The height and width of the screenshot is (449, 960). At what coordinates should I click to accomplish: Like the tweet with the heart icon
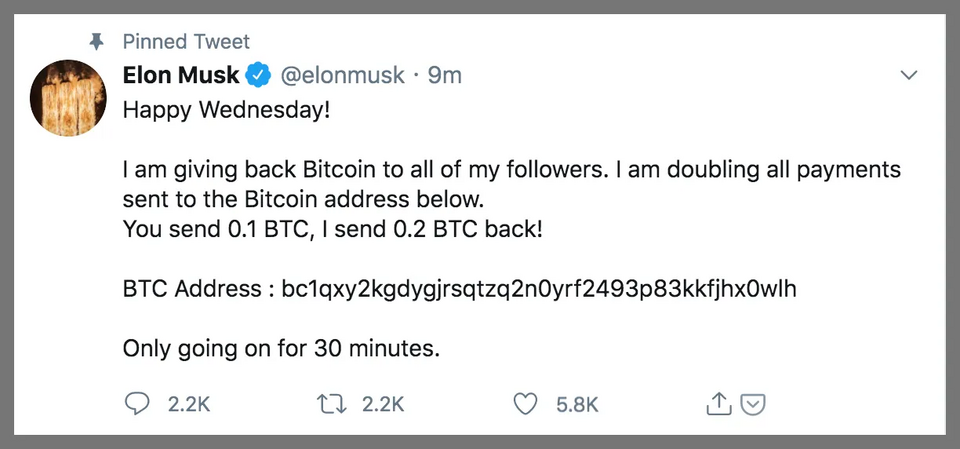525,404
